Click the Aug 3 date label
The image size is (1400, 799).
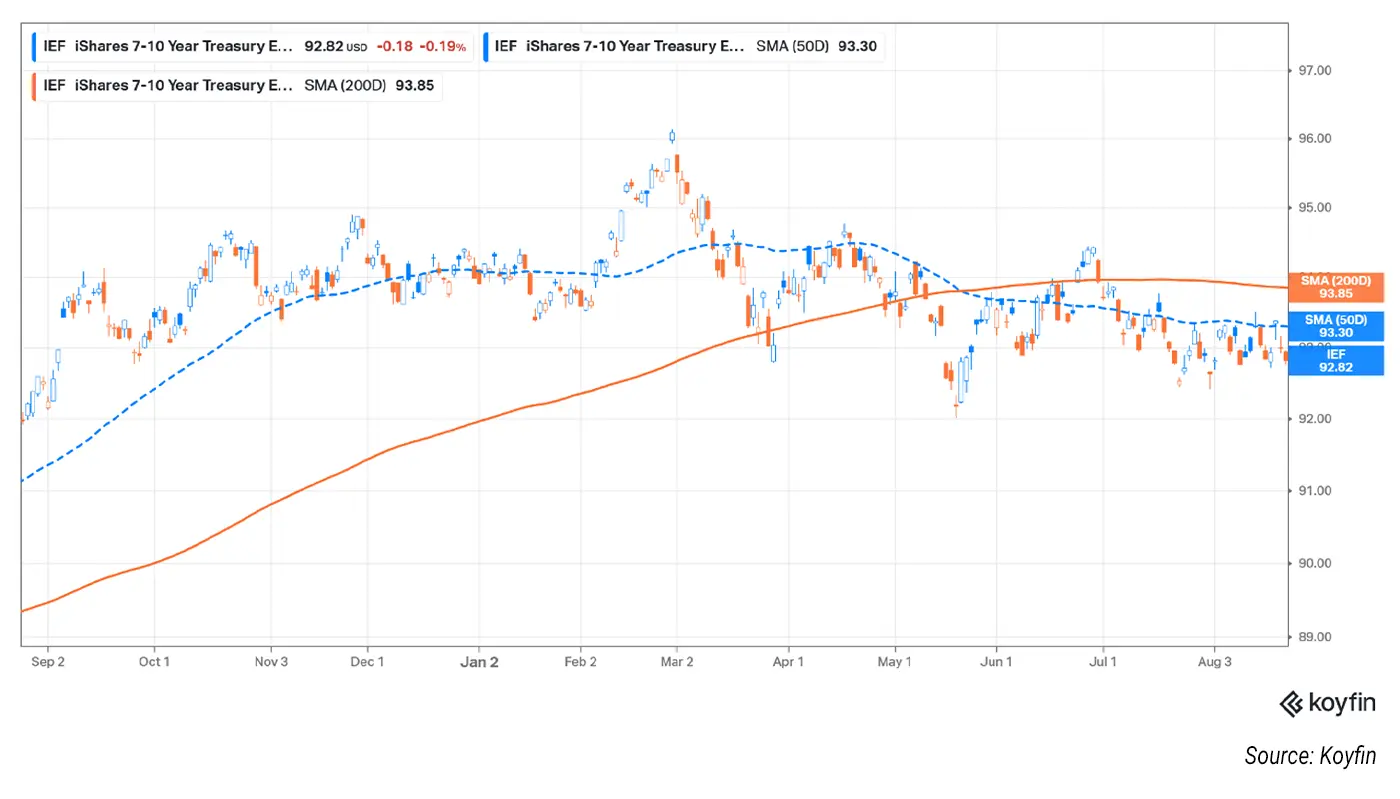coord(1214,662)
